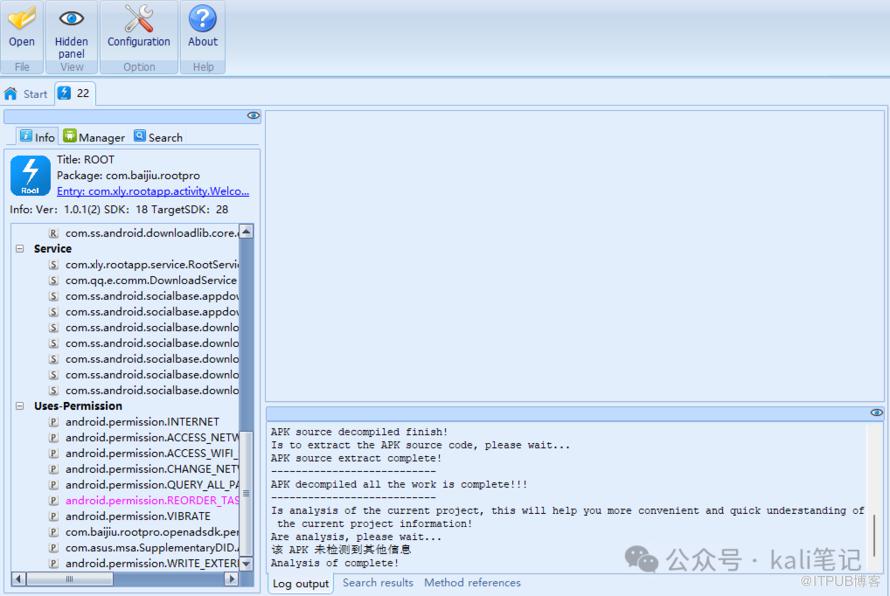Toggle left panel visibility eye icon
The height and width of the screenshot is (596, 890).
click(253, 116)
